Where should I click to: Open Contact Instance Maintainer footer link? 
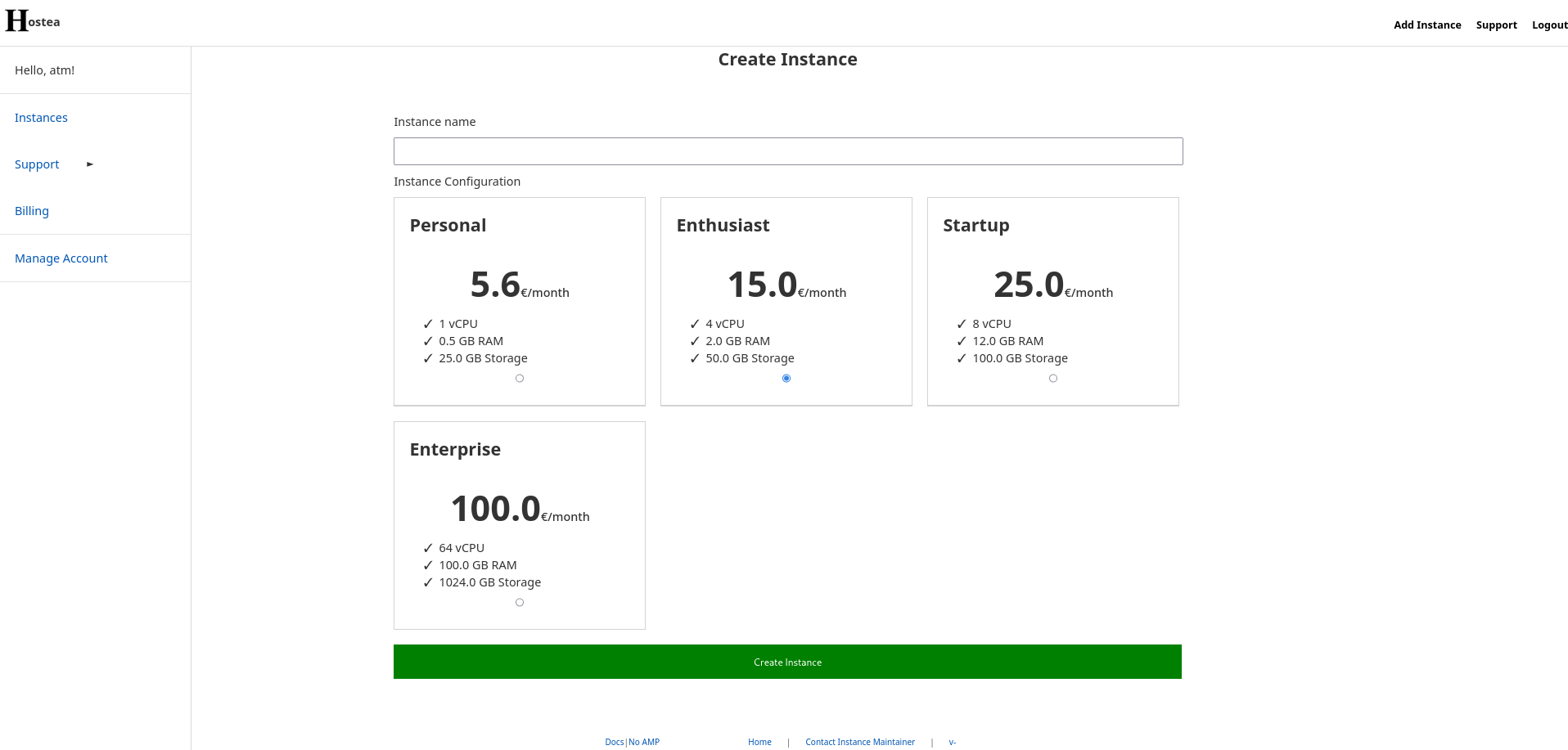(860, 743)
